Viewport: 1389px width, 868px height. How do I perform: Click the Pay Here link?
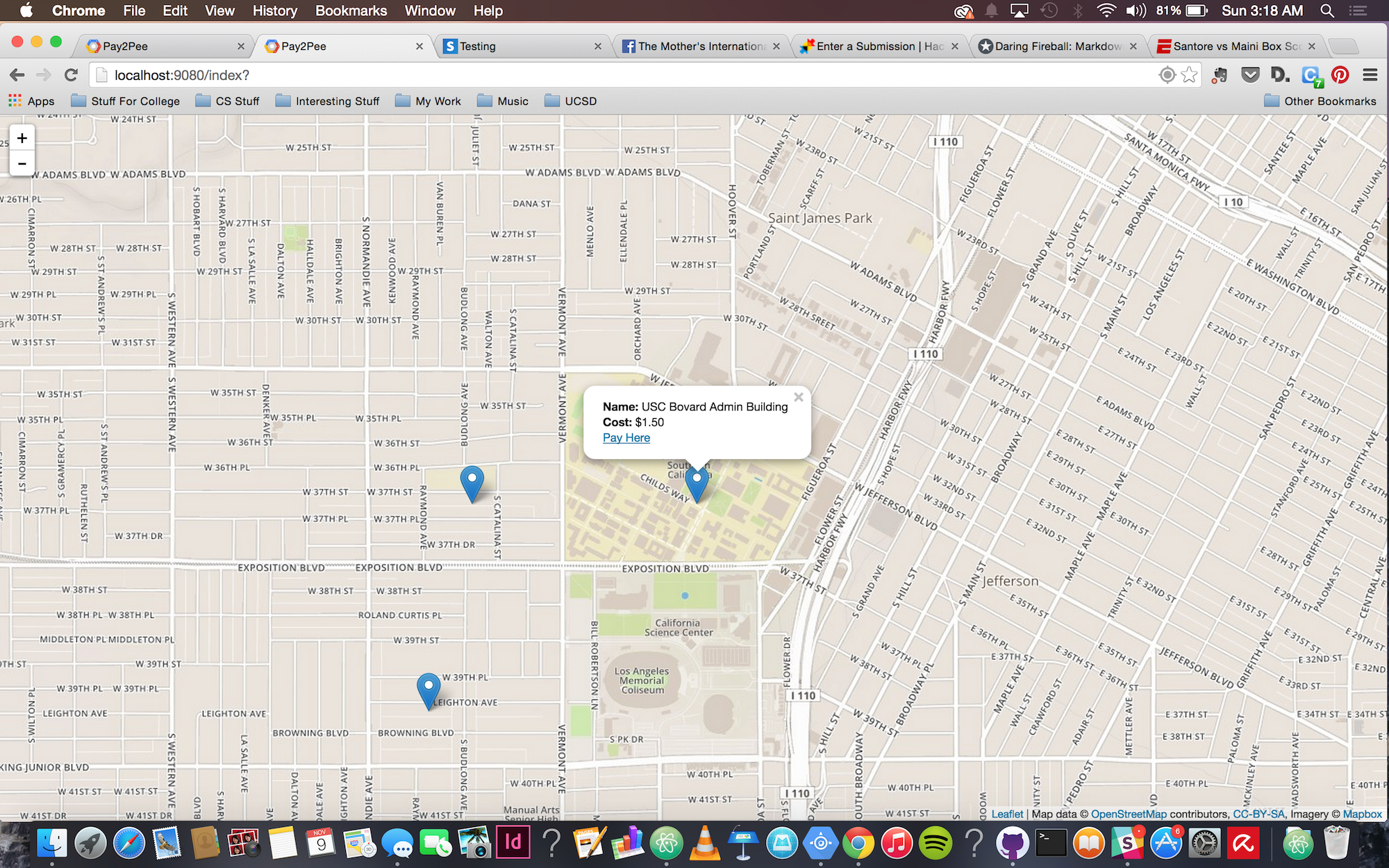(626, 437)
